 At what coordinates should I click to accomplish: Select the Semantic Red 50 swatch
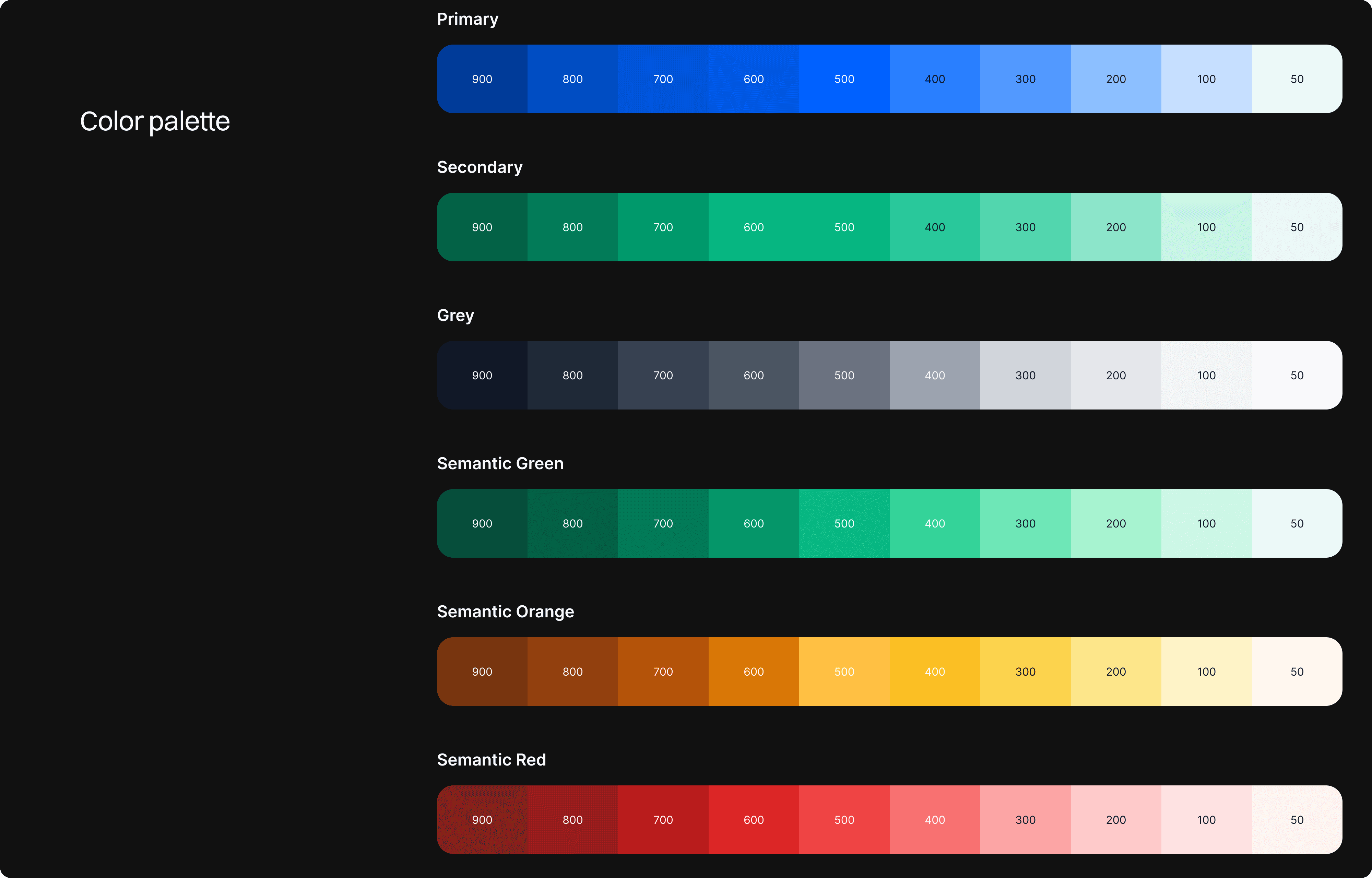point(1296,820)
